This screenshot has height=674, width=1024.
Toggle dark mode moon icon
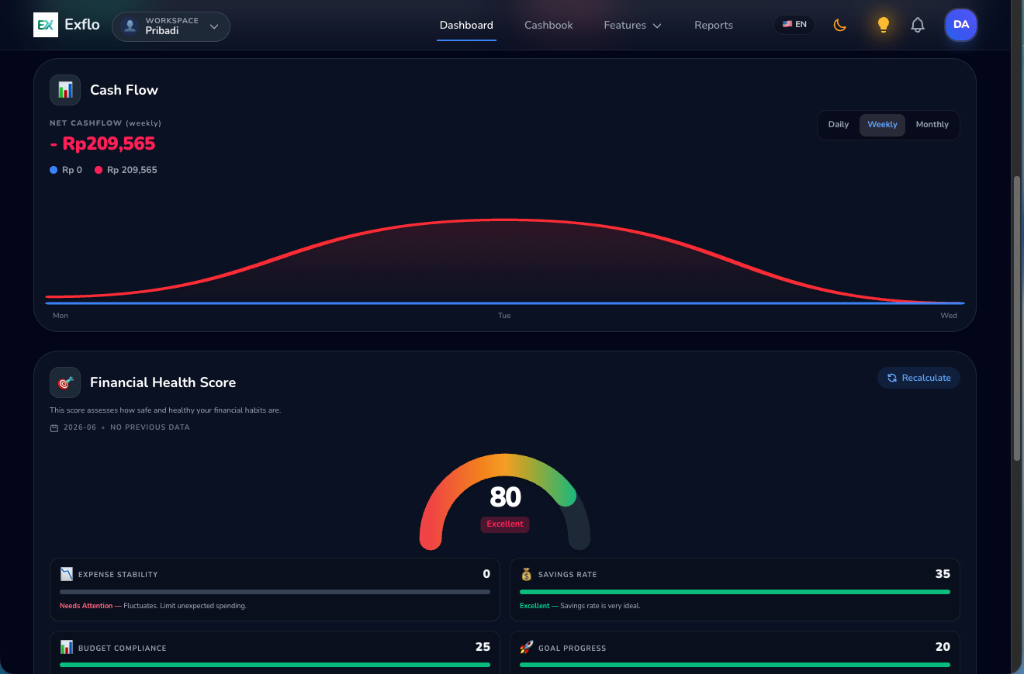pyautogui.click(x=840, y=25)
